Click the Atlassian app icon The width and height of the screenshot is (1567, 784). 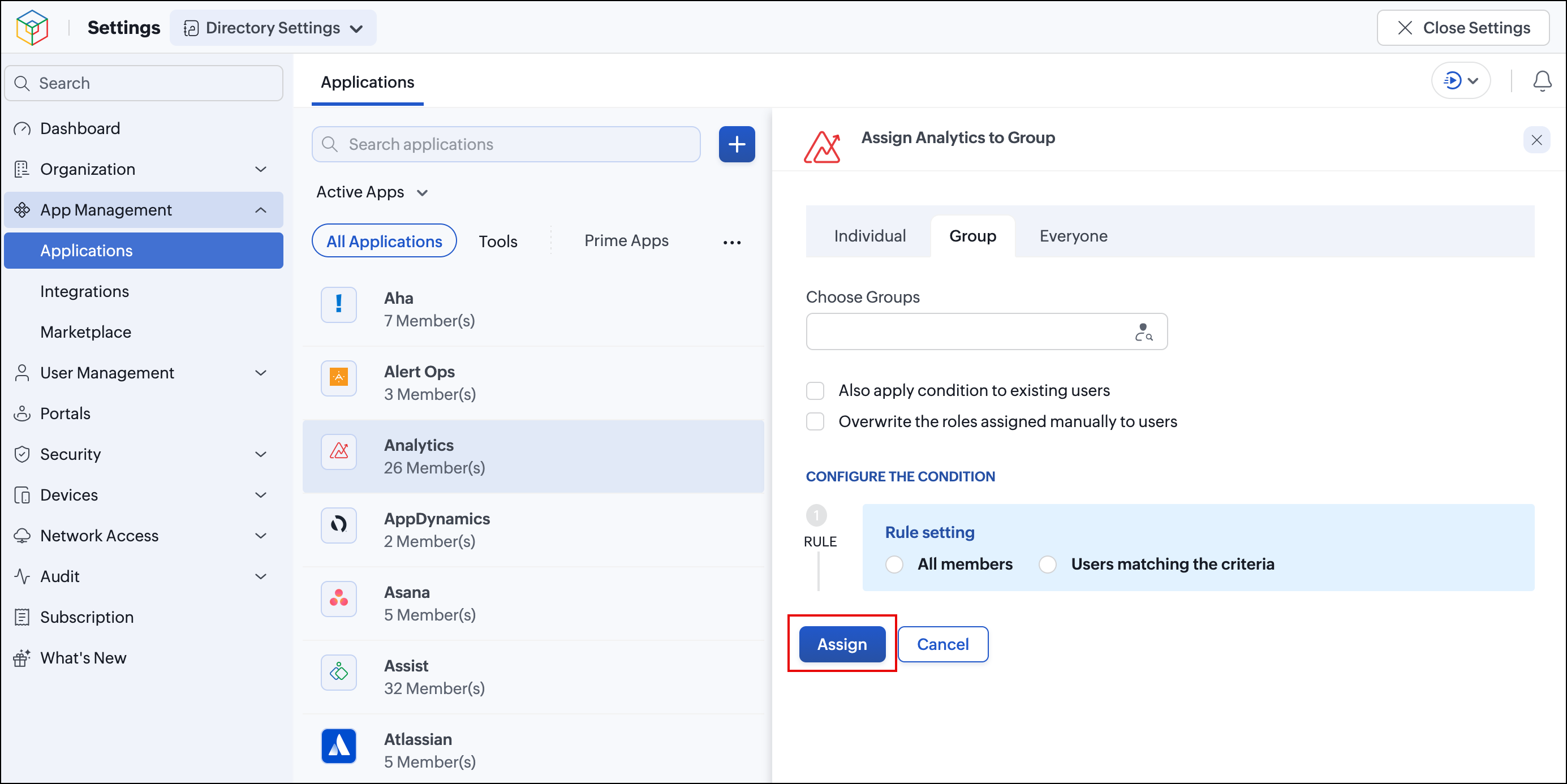pyautogui.click(x=339, y=746)
